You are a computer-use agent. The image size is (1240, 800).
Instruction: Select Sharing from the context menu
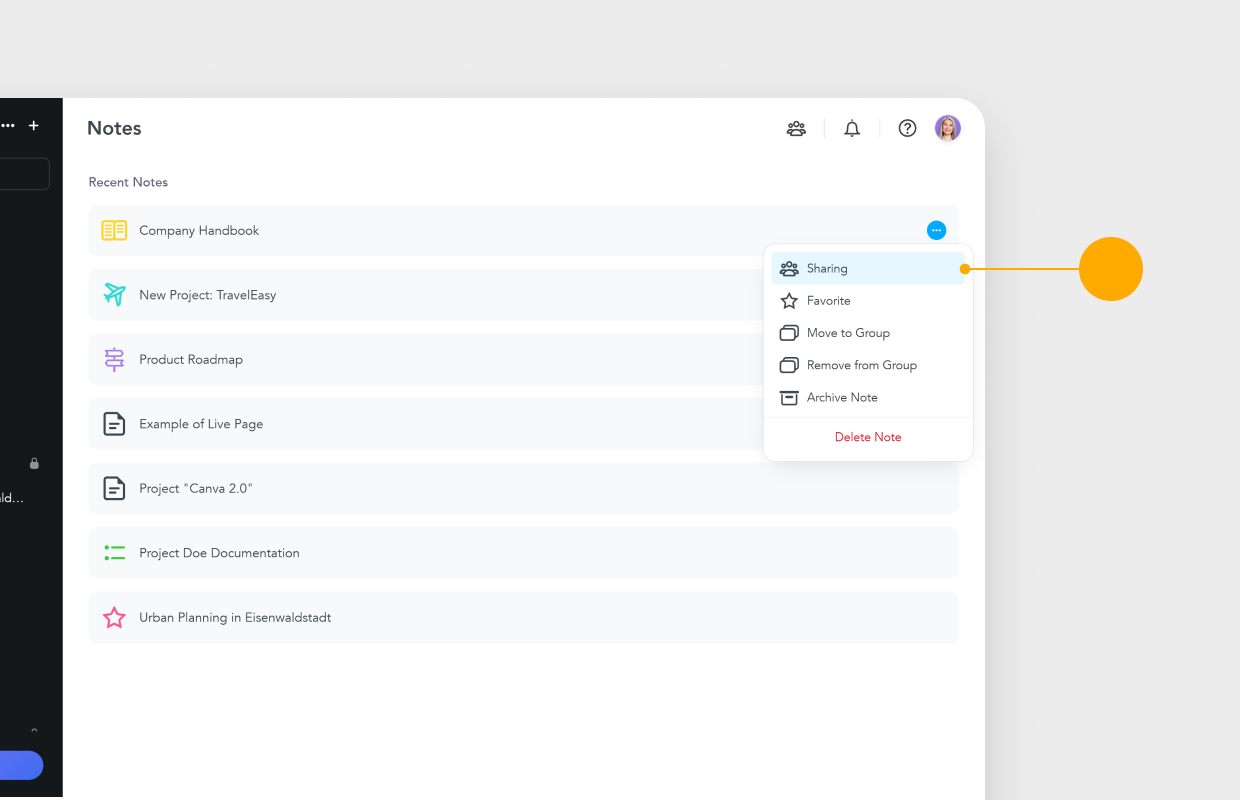tap(868, 269)
